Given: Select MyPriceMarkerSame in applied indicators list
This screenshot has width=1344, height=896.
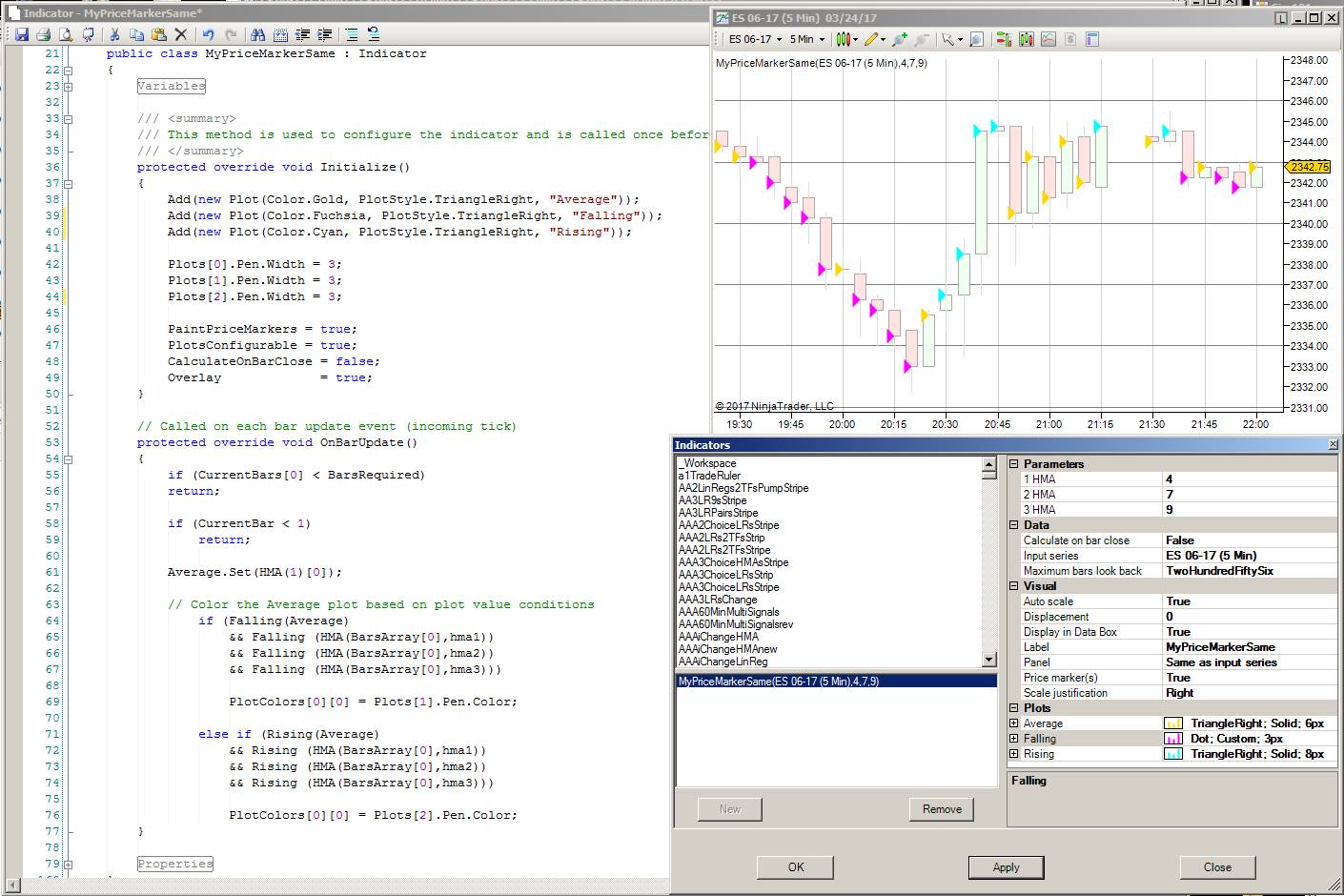Looking at the screenshot, I should (778, 682).
